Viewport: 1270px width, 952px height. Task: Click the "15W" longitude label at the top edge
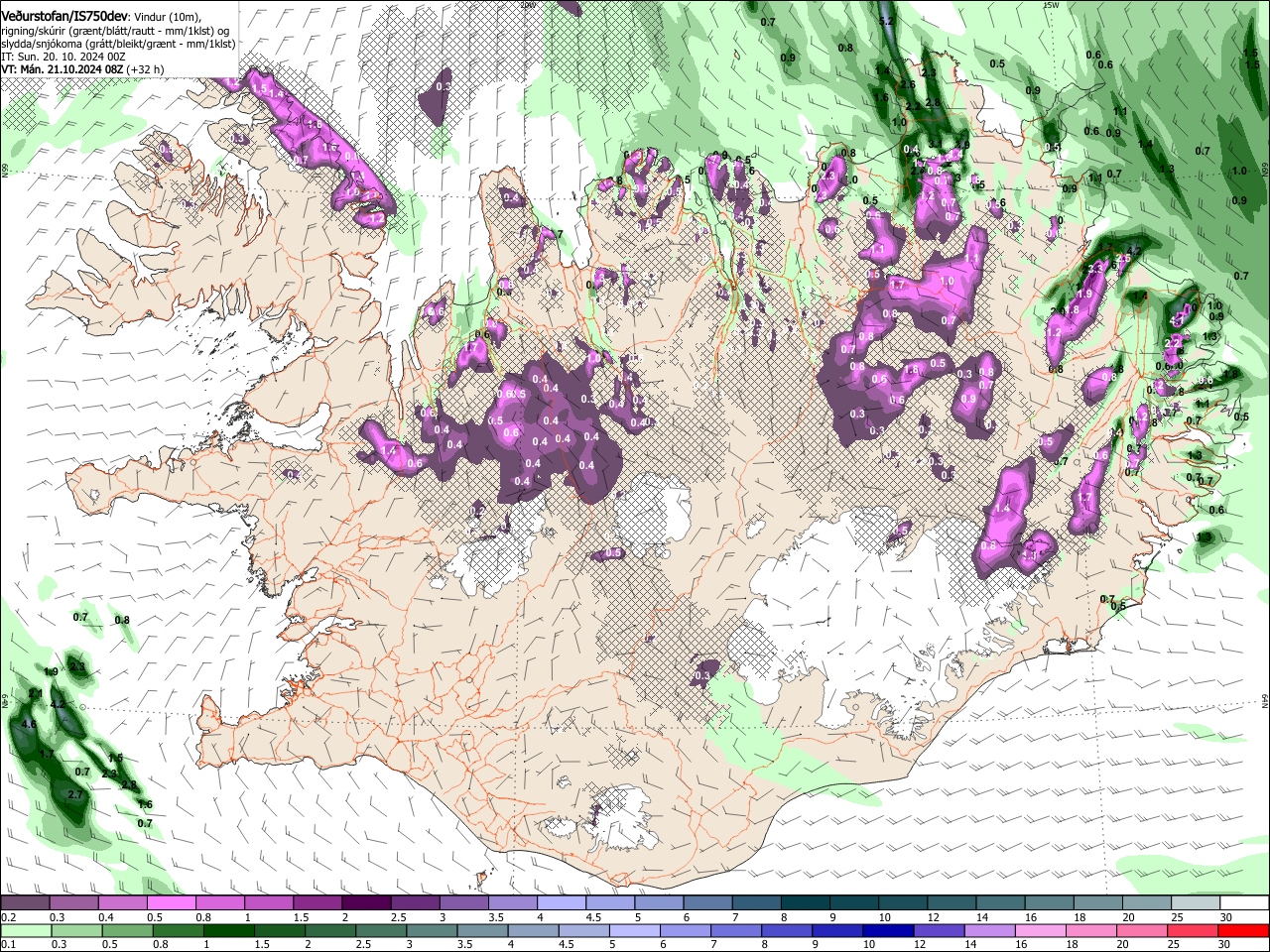click(1051, 5)
